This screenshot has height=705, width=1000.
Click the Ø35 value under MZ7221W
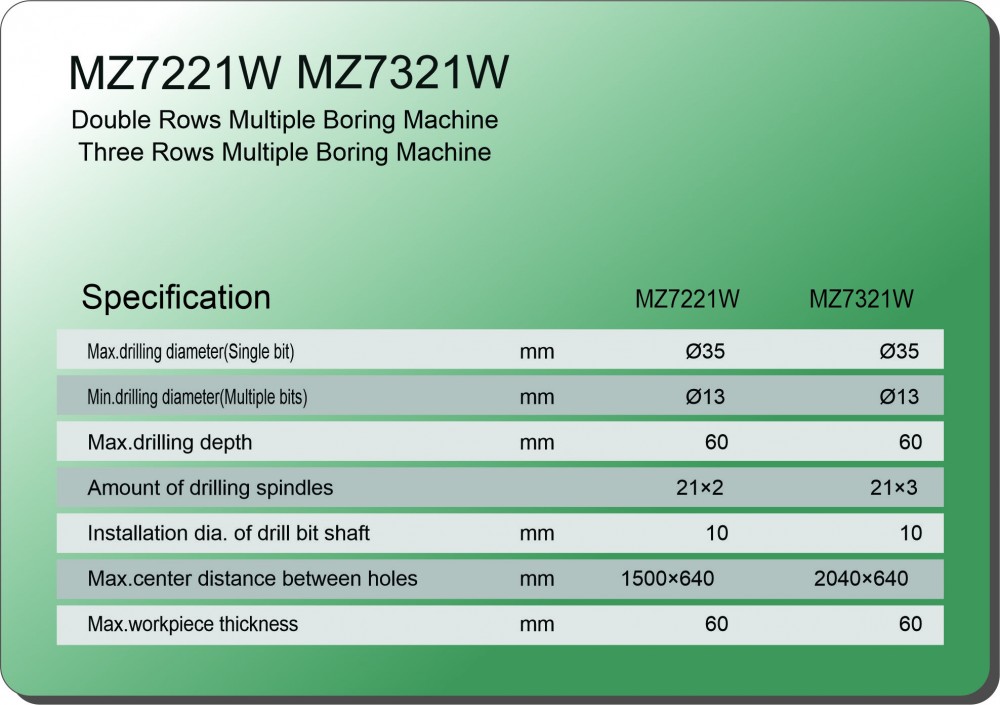705,352
